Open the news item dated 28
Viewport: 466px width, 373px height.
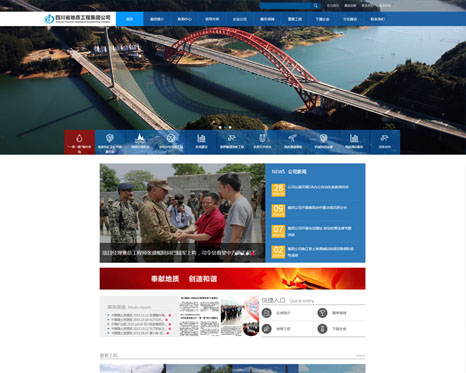tap(315, 190)
